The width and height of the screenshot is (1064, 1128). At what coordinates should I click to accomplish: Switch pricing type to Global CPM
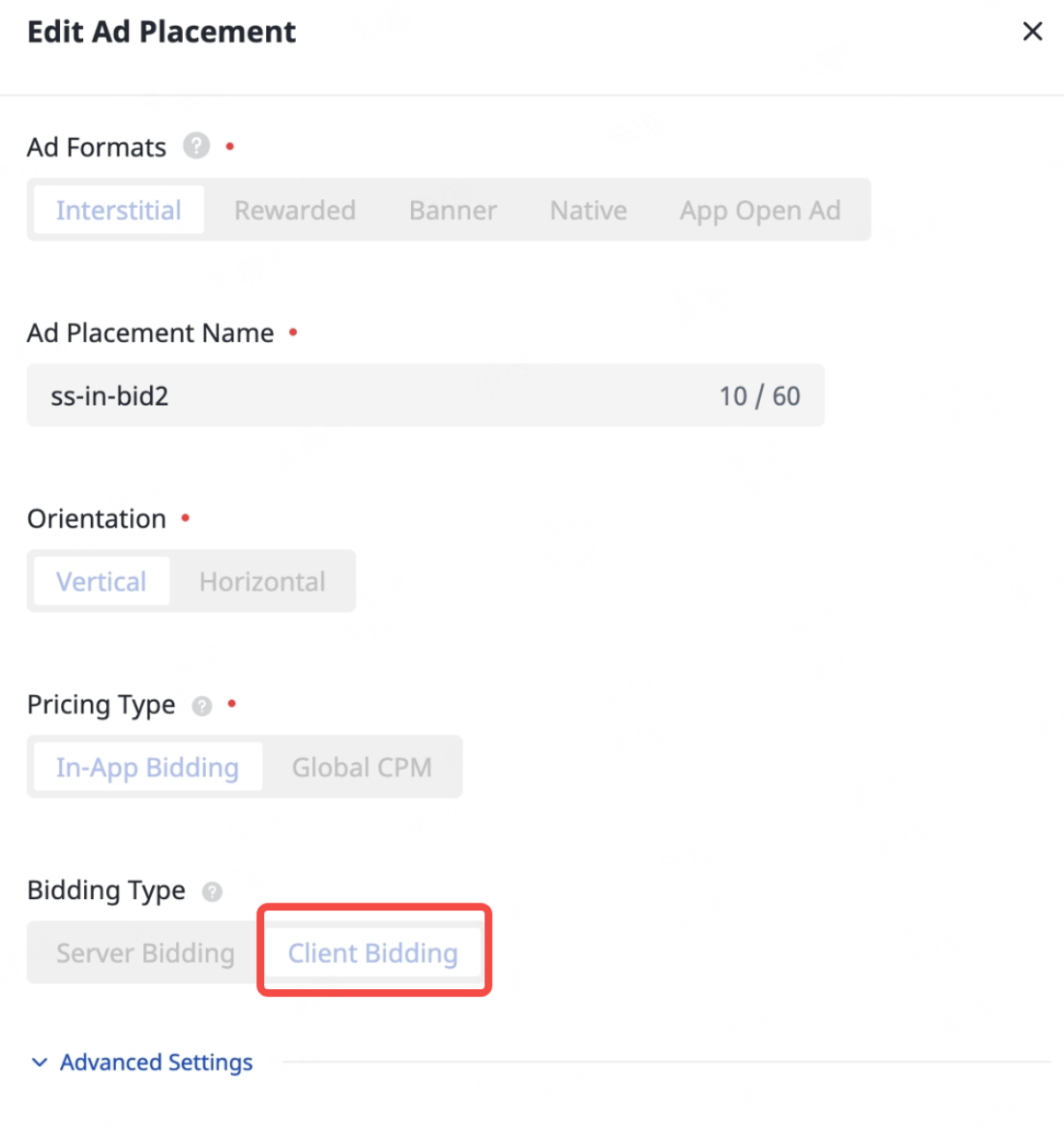(361, 767)
